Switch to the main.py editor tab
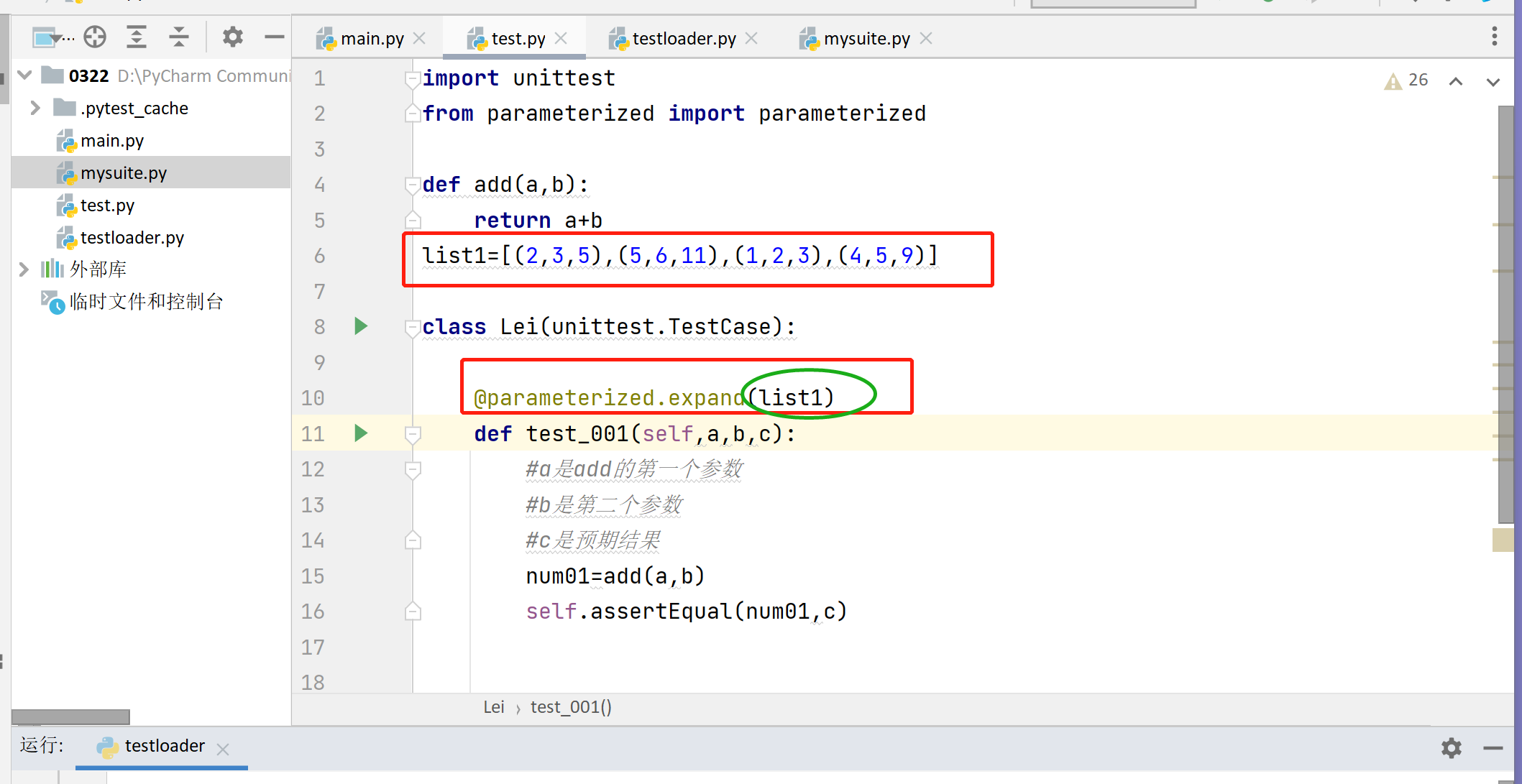 coord(371,39)
